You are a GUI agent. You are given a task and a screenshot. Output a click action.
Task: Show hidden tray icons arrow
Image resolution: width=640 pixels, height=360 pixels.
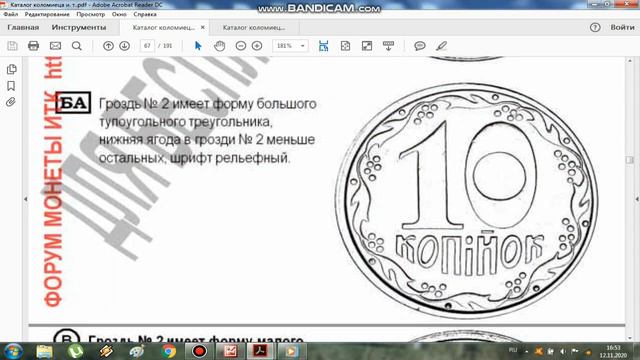click(x=527, y=351)
